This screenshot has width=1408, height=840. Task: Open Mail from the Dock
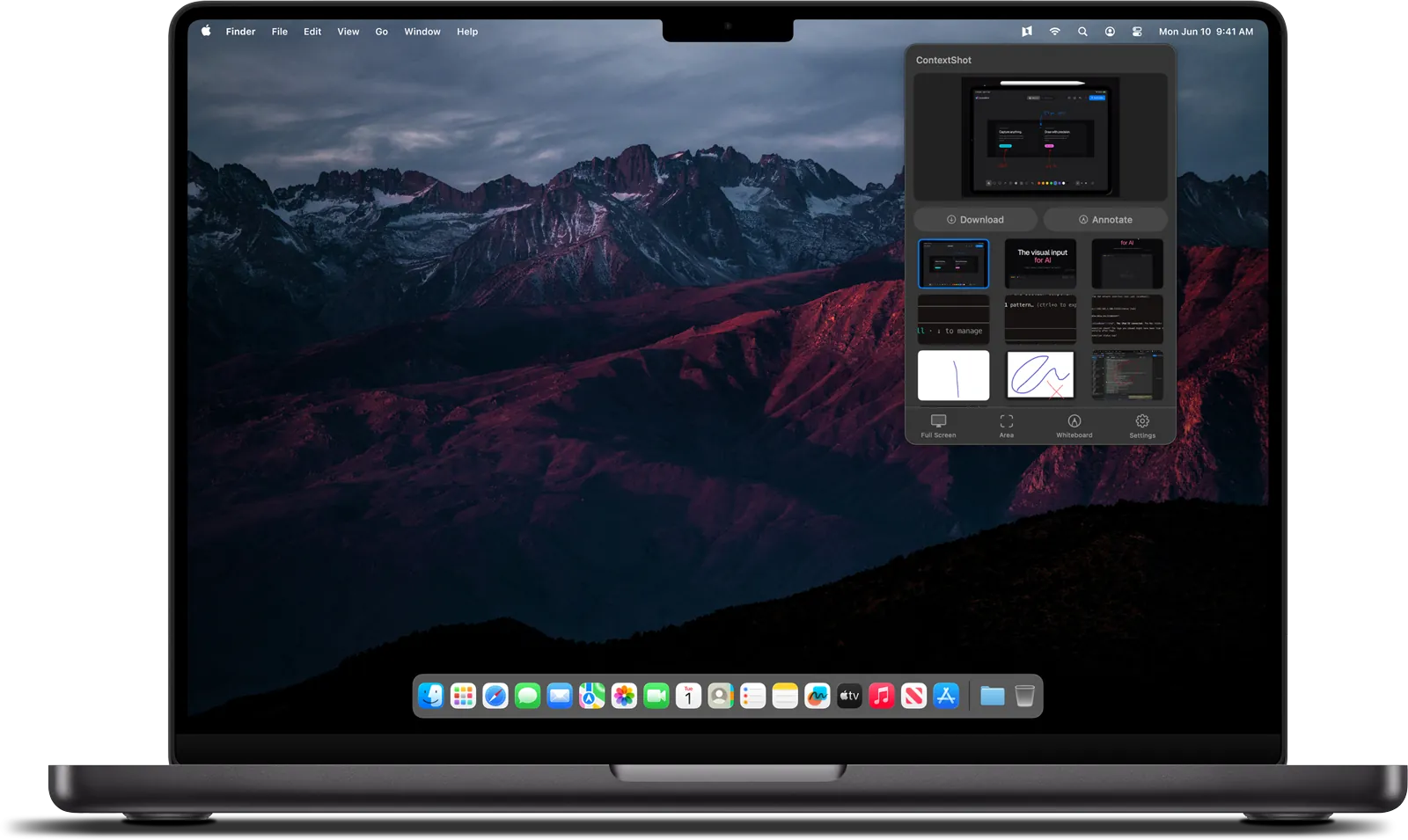(560, 697)
